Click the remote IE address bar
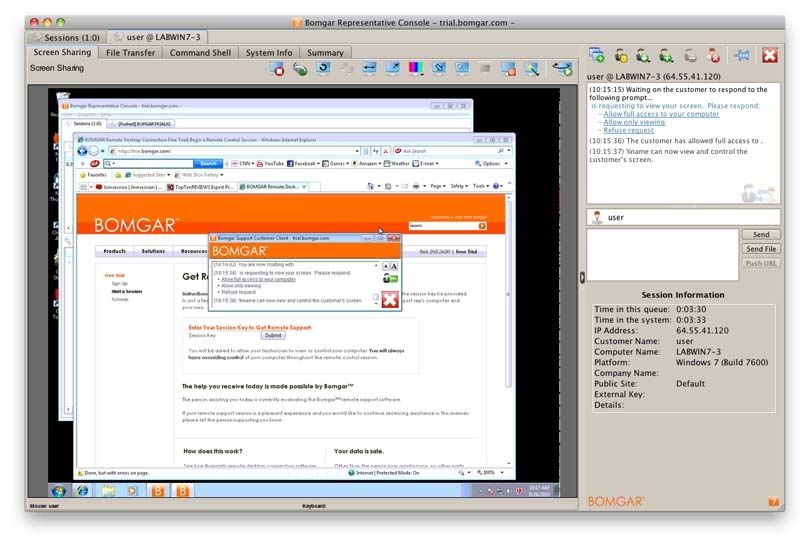The width and height of the screenshot is (800, 546). click(234, 151)
